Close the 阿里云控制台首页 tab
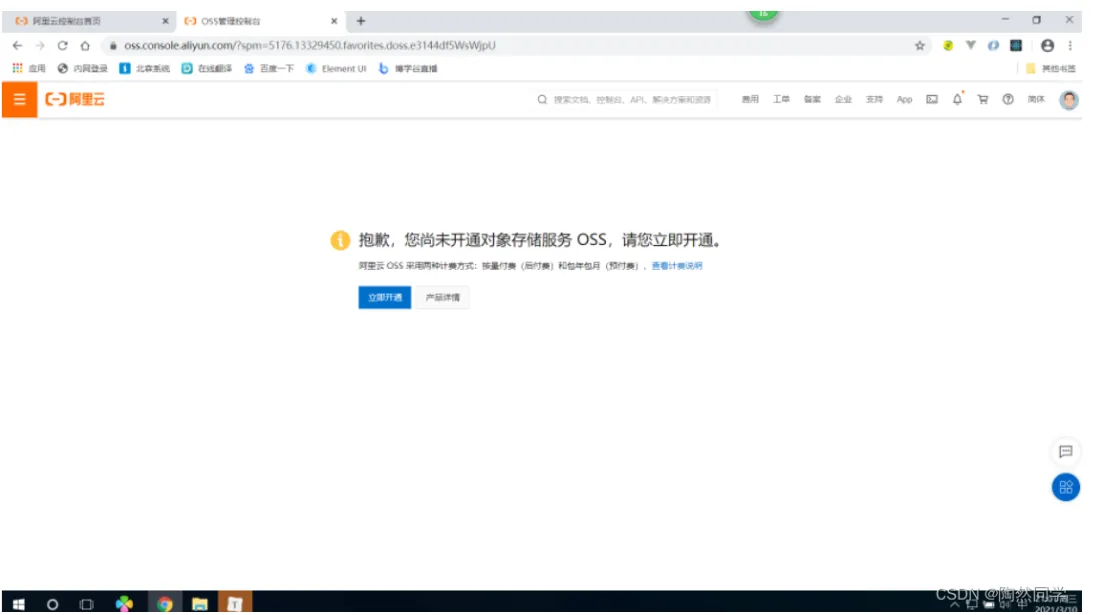Viewport: 1104px width, 615px height. (x=165, y=21)
